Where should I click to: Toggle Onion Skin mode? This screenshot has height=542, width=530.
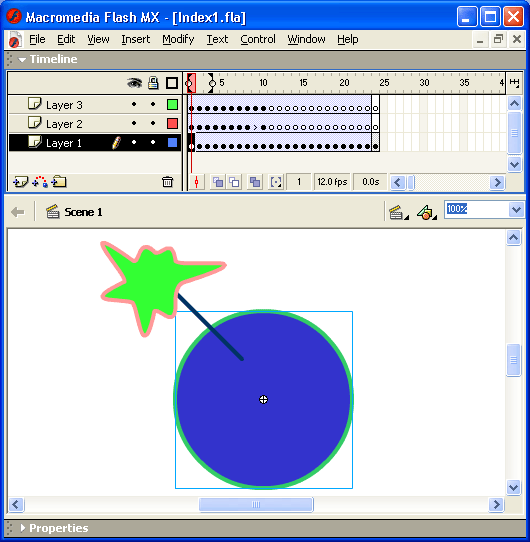218,182
